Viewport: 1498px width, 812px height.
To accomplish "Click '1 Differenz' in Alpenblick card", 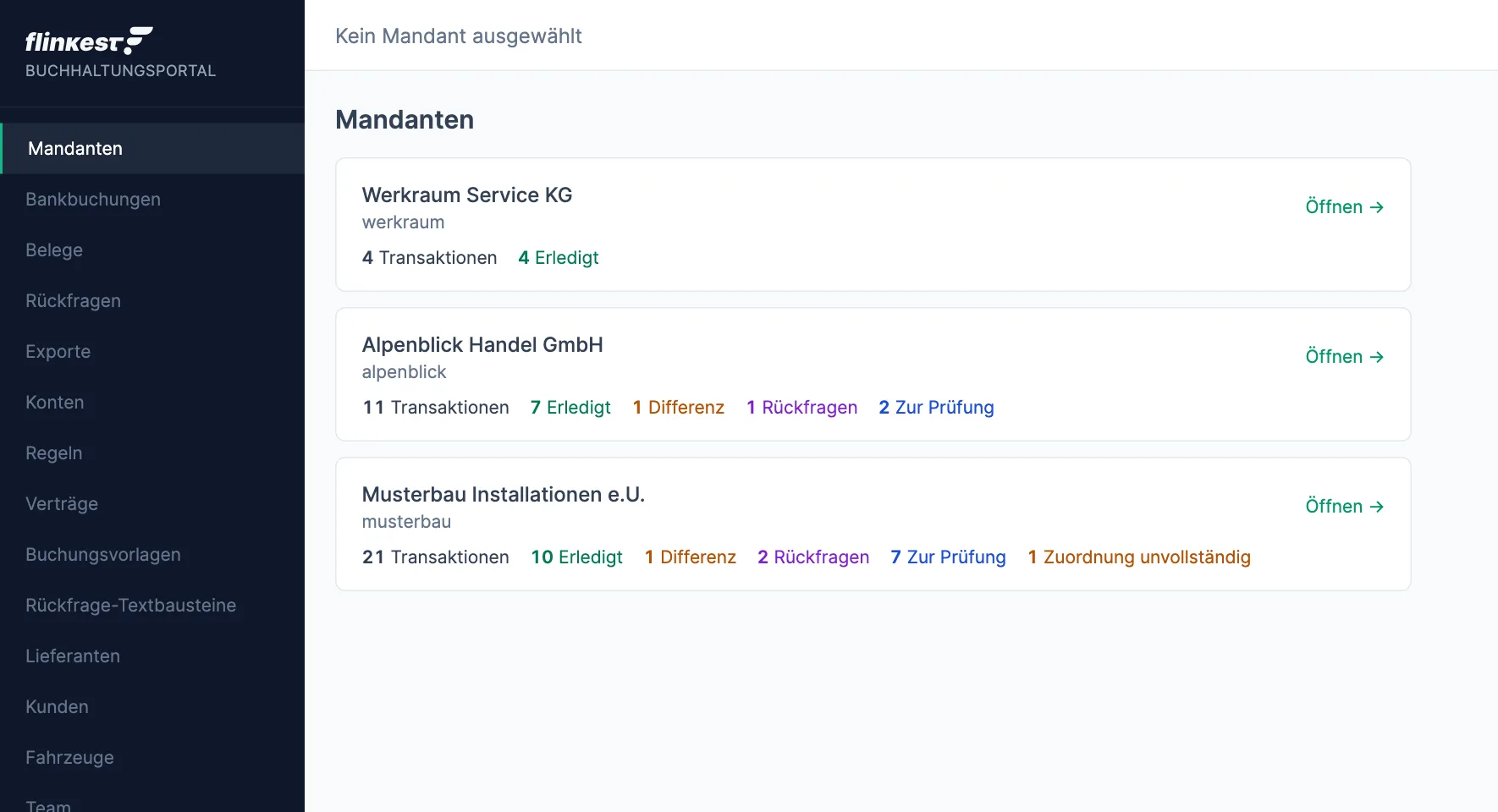I will 679,408.
